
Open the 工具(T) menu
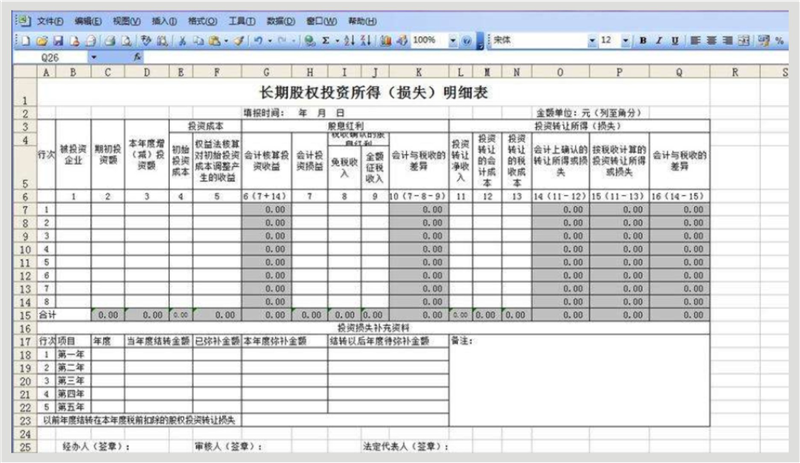tap(242, 21)
